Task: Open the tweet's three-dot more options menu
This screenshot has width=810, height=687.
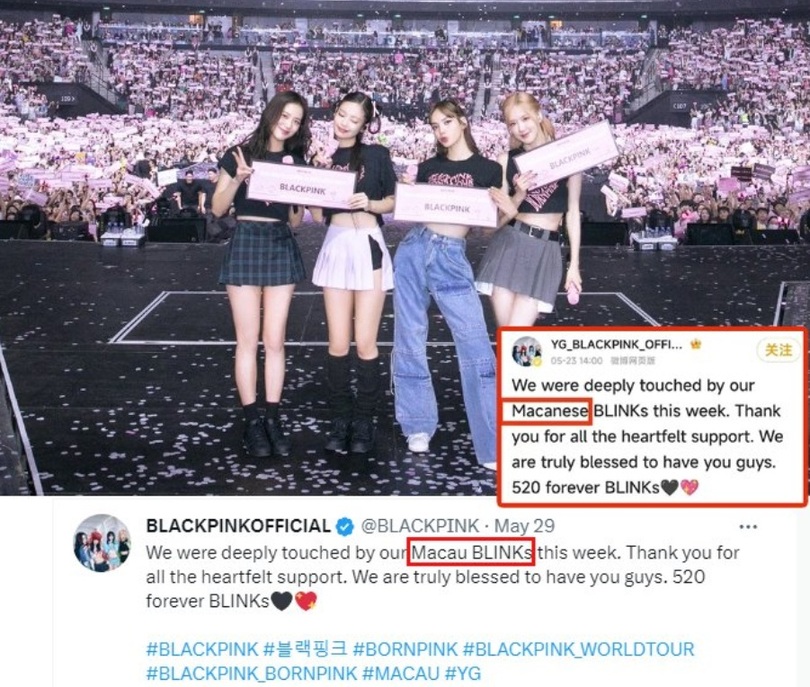Action: pos(748,527)
